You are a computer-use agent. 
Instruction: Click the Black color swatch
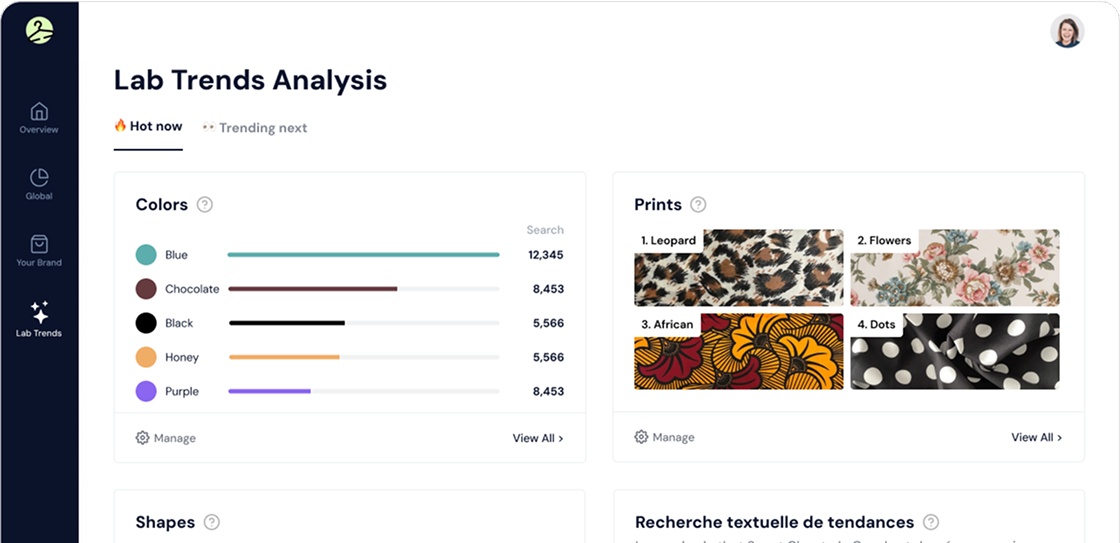coord(146,323)
